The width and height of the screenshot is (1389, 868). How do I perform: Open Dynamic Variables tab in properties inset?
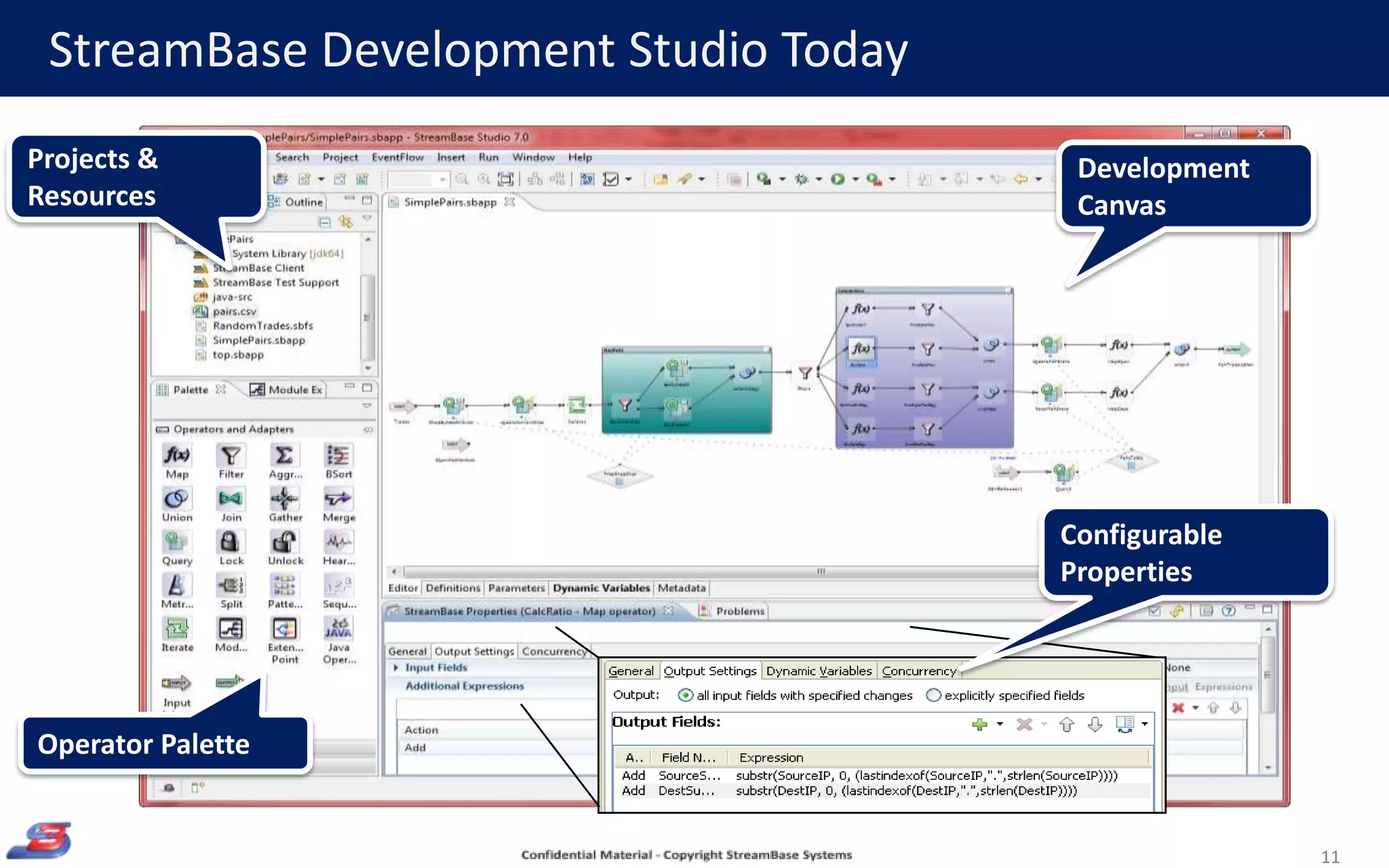coord(819,671)
